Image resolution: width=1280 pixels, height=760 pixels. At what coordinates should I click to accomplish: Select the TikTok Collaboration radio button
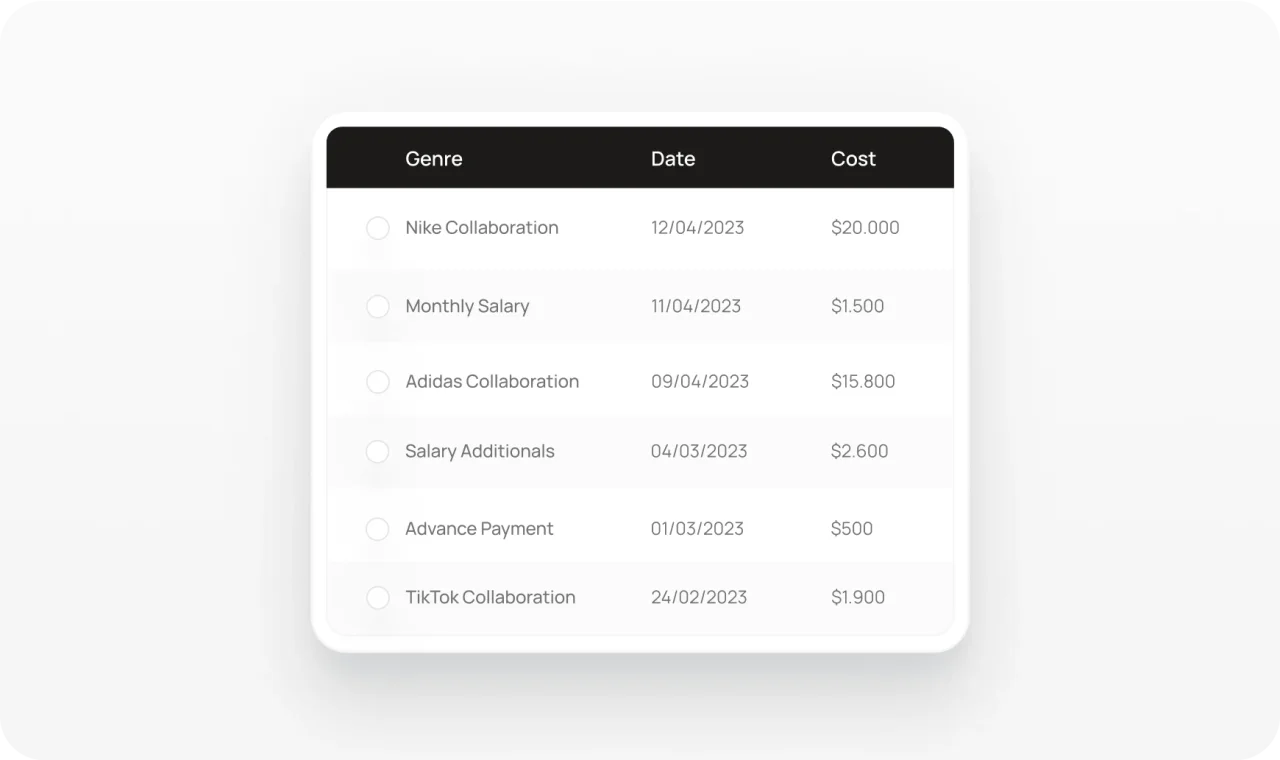tap(378, 598)
